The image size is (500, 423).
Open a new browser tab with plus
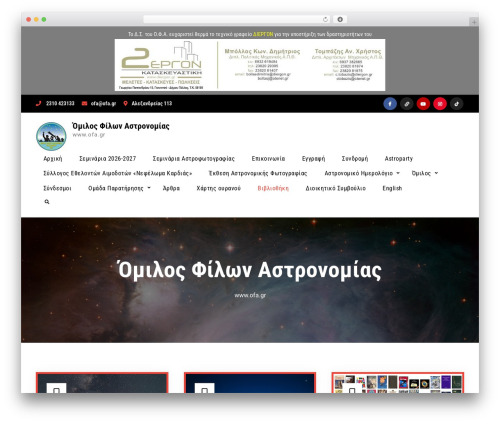pyautogui.click(x=474, y=22)
